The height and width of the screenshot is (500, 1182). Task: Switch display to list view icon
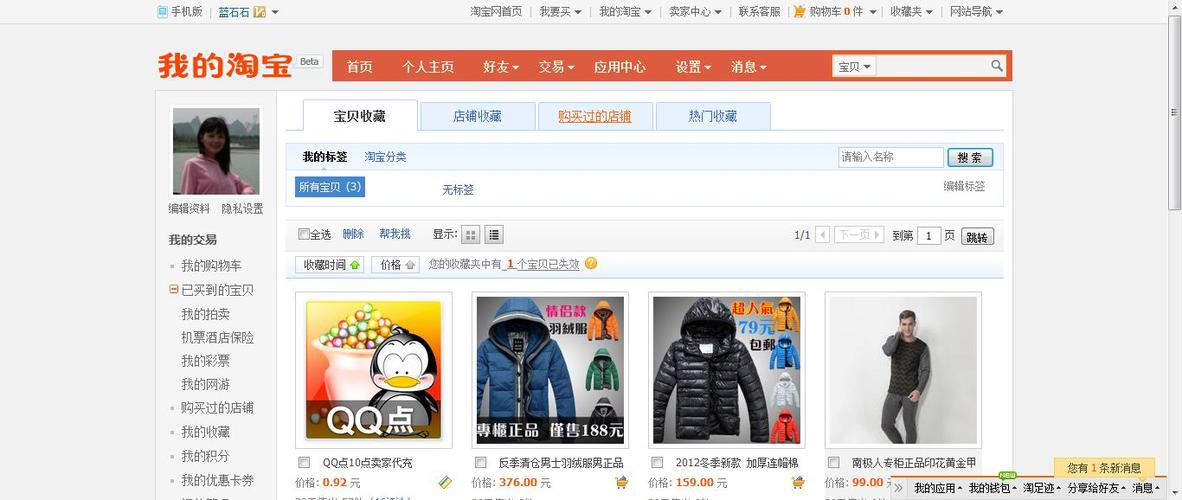(494, 235)
